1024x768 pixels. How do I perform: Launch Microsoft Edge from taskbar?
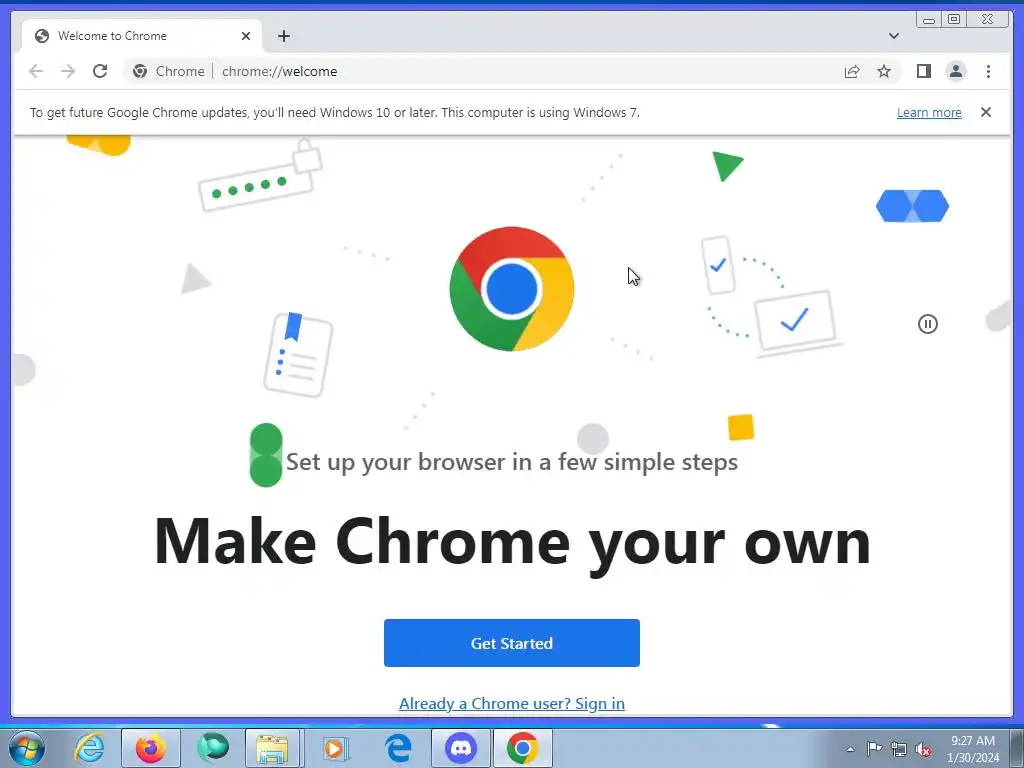(x=398, y=748)
